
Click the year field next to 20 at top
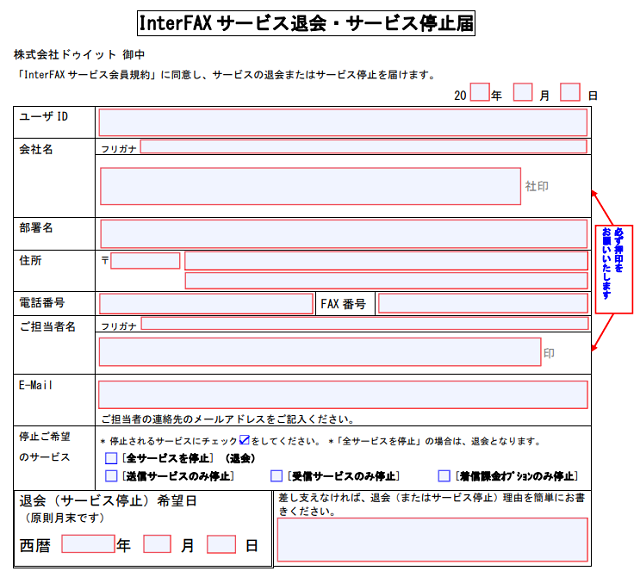point(480,92)
